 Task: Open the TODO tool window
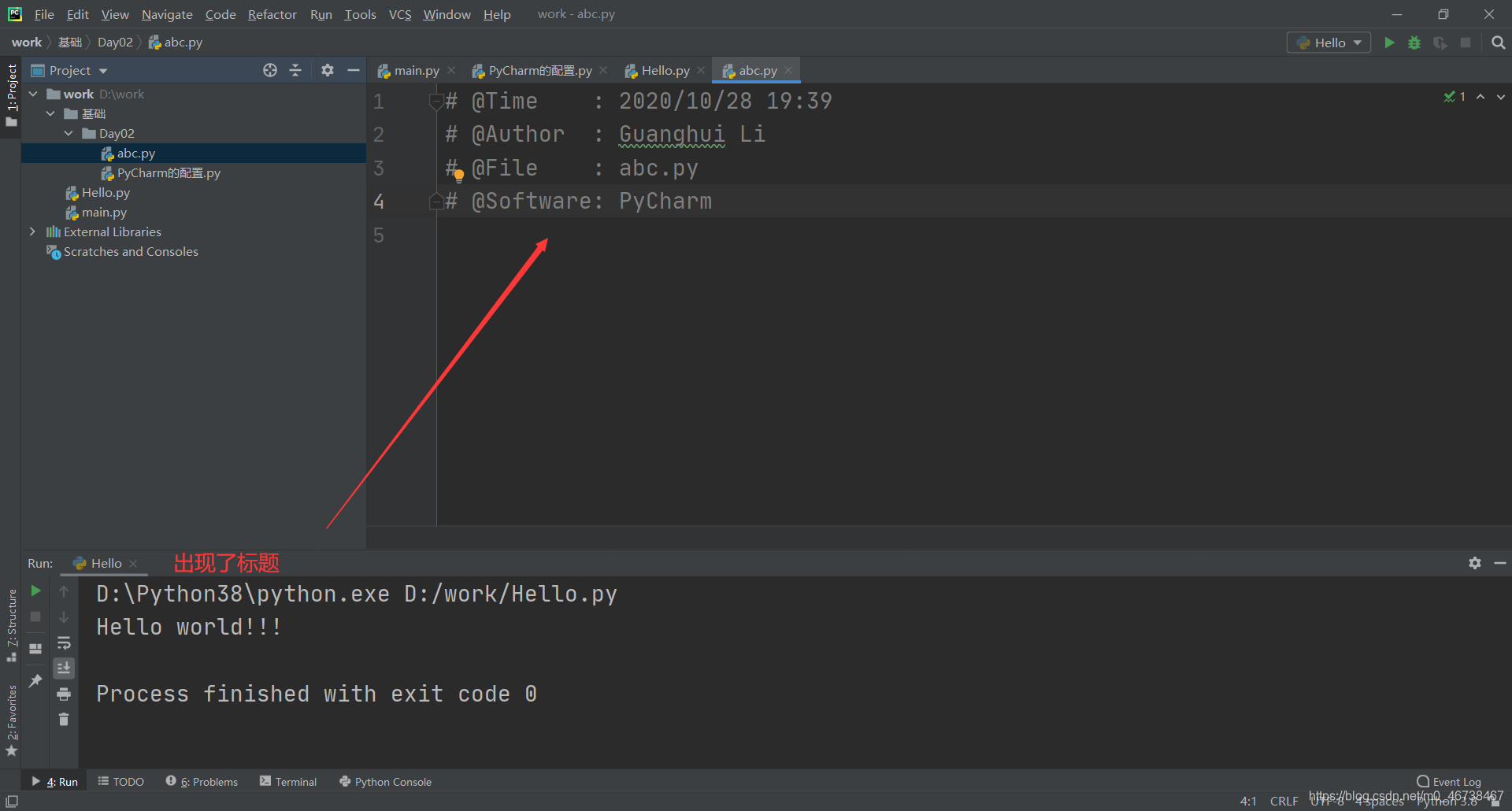tap(120, 781)
